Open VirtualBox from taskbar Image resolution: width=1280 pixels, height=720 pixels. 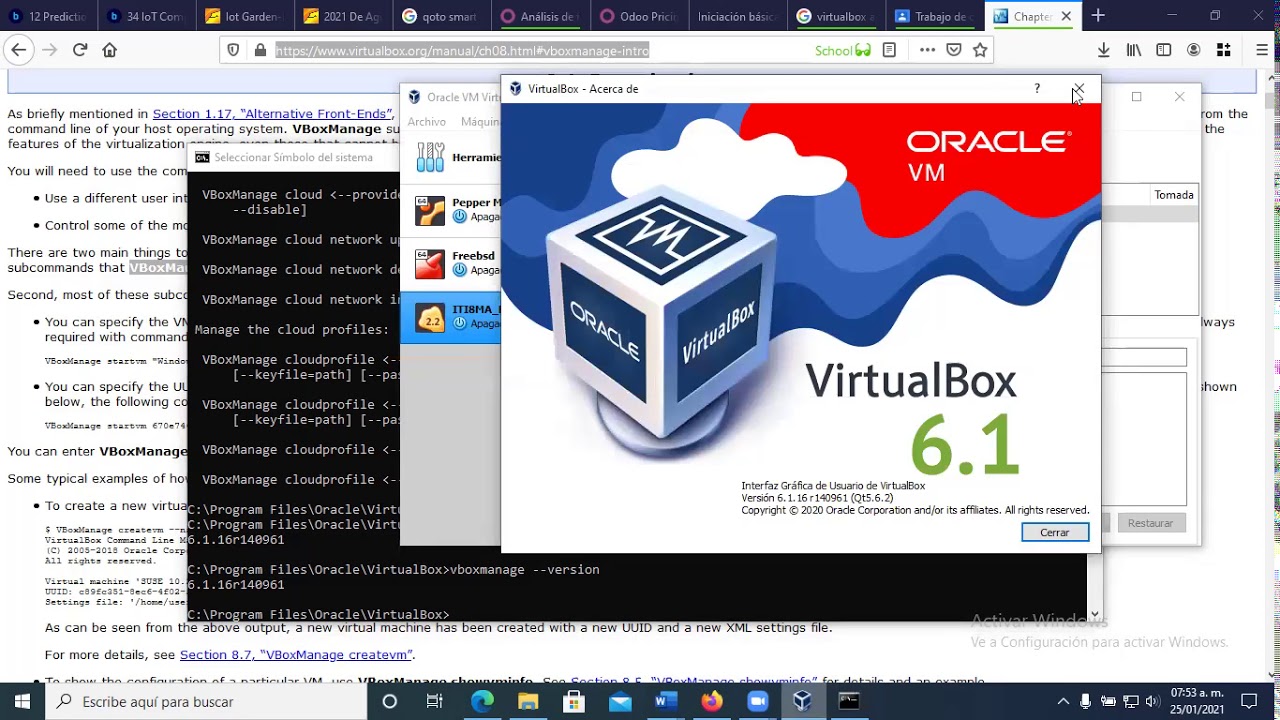pyautogui.click(x=803, y=701)
